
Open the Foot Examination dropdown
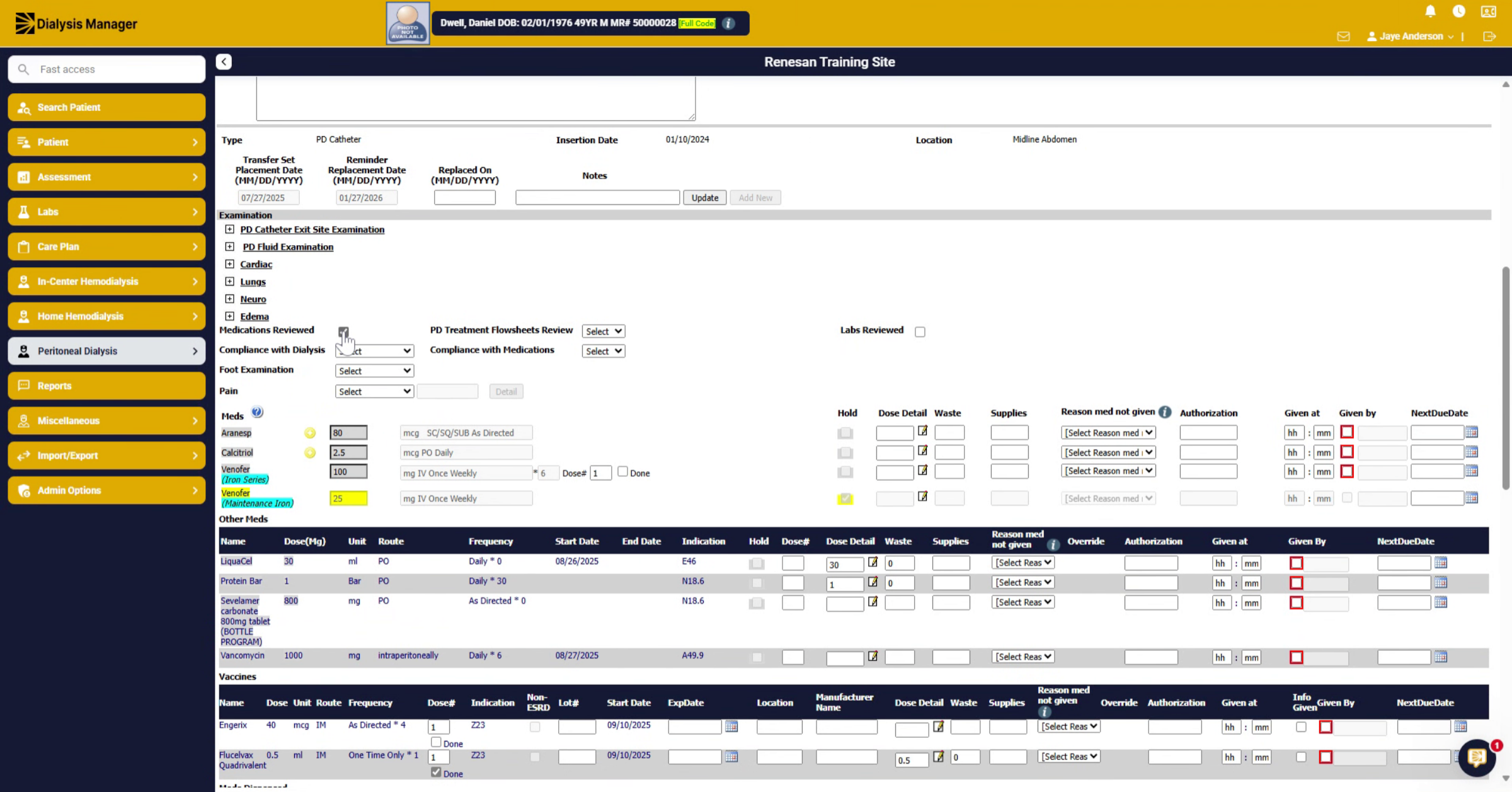coord(374,371)
